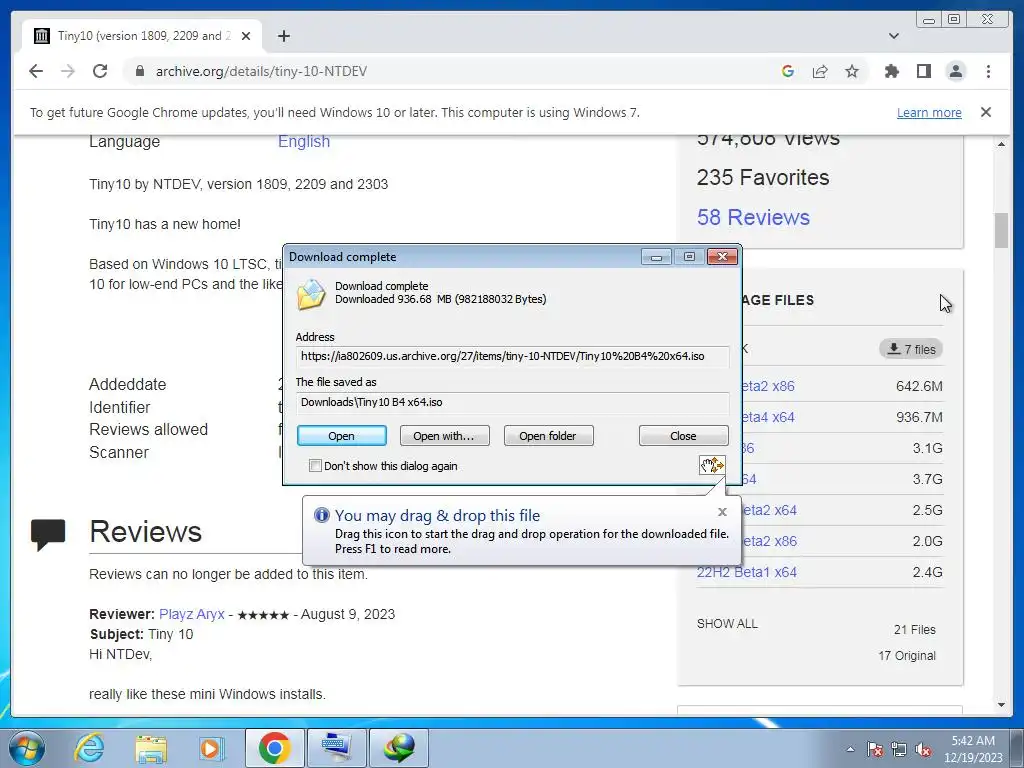The height and width of the screenshot is (768, 1024).
Task: Open the Windows Start menu
Action: click(26, 748)
